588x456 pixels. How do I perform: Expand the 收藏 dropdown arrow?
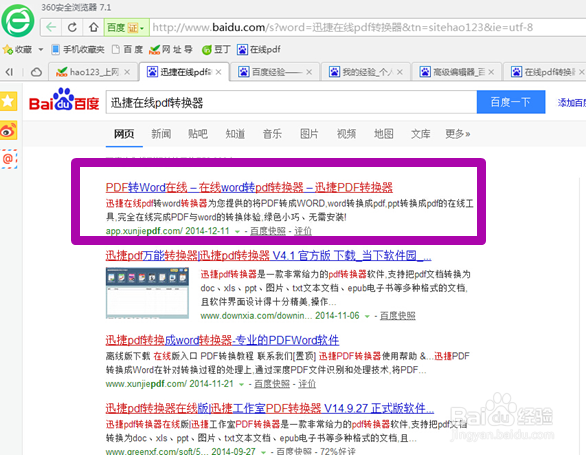pyautogui.click(x=41, y=50)
